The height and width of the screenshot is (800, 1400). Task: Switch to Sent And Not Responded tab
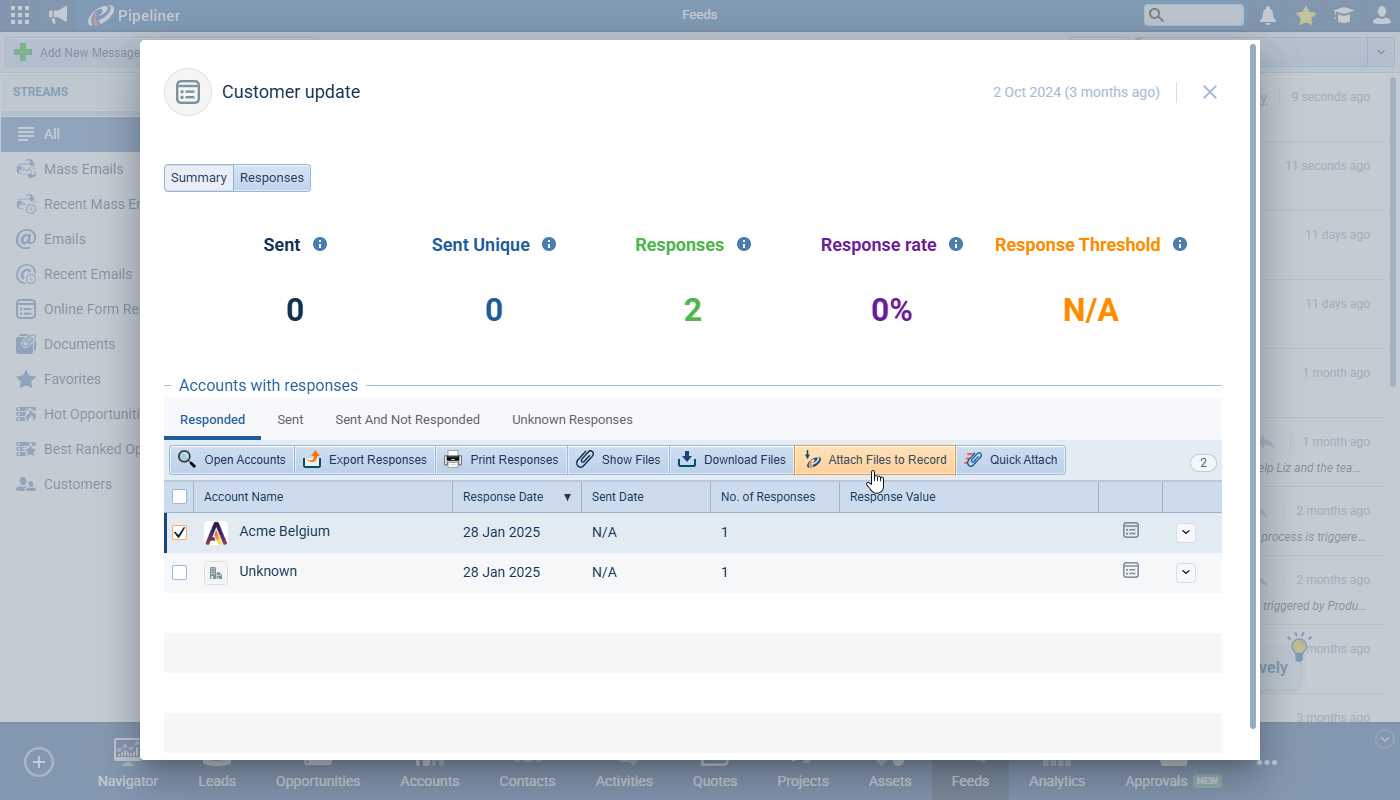point(407,420)
